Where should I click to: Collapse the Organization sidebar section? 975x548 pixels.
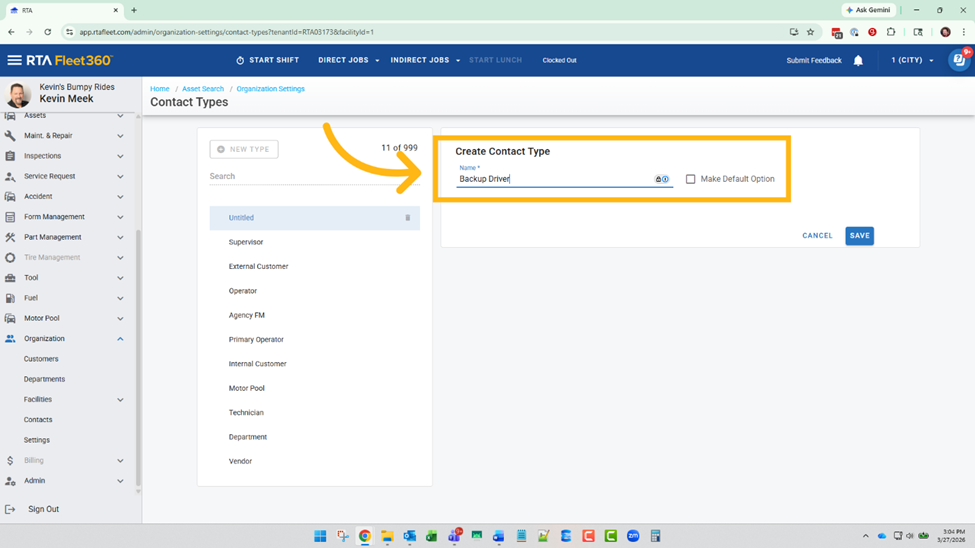pyautogui.click(x=120, y=339)
